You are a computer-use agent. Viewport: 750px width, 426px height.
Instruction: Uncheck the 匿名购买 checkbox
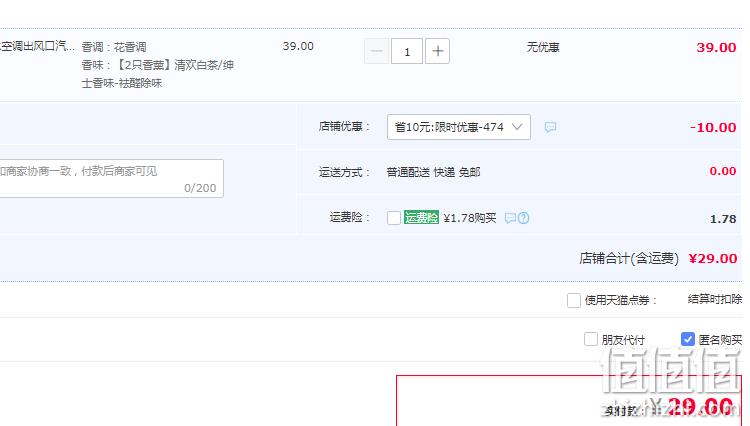(x=687, y=339)
